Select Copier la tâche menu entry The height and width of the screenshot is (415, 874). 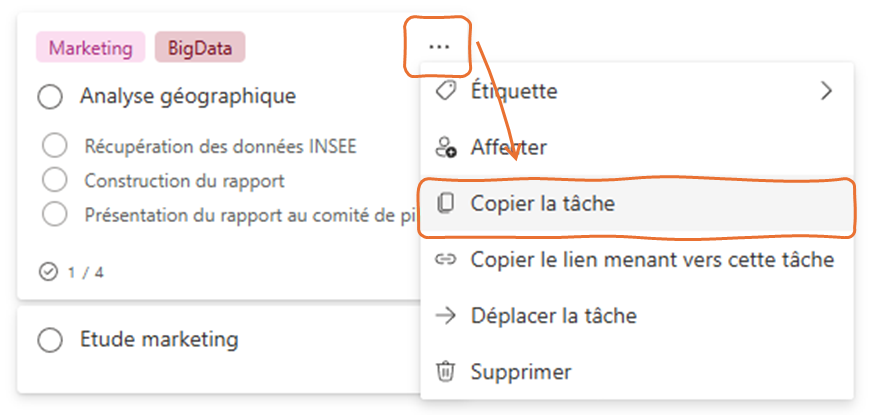(542, 204)
